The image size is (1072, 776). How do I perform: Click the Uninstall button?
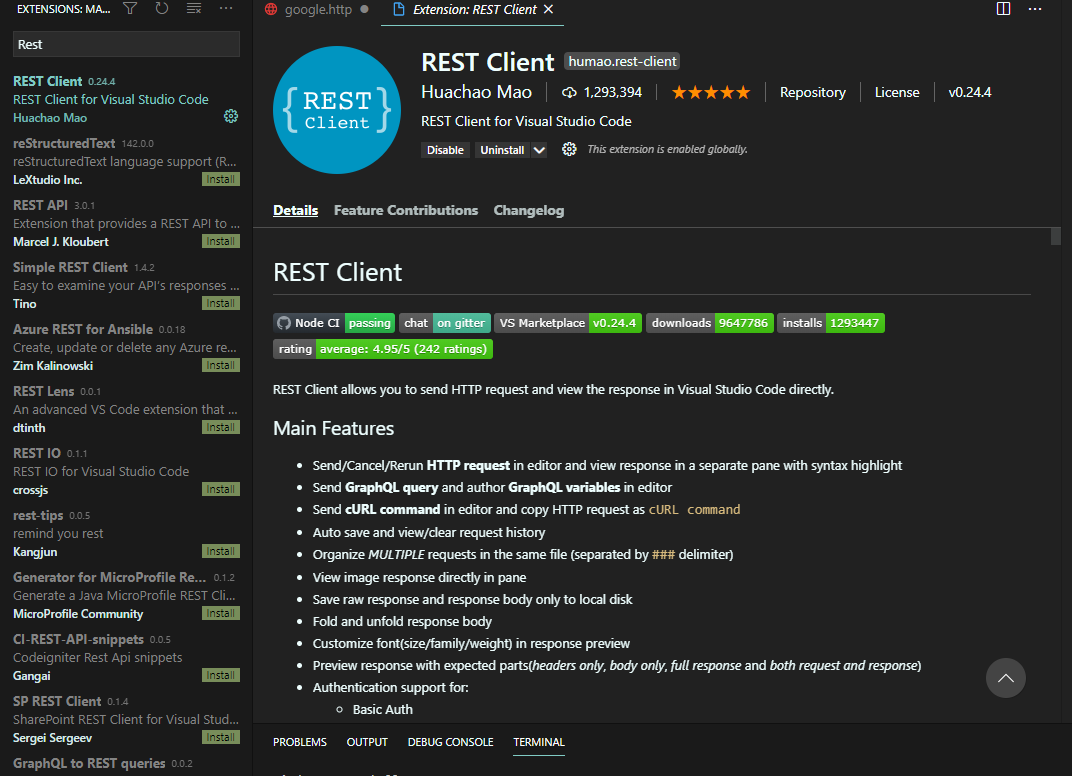click(x=502, y=150)
